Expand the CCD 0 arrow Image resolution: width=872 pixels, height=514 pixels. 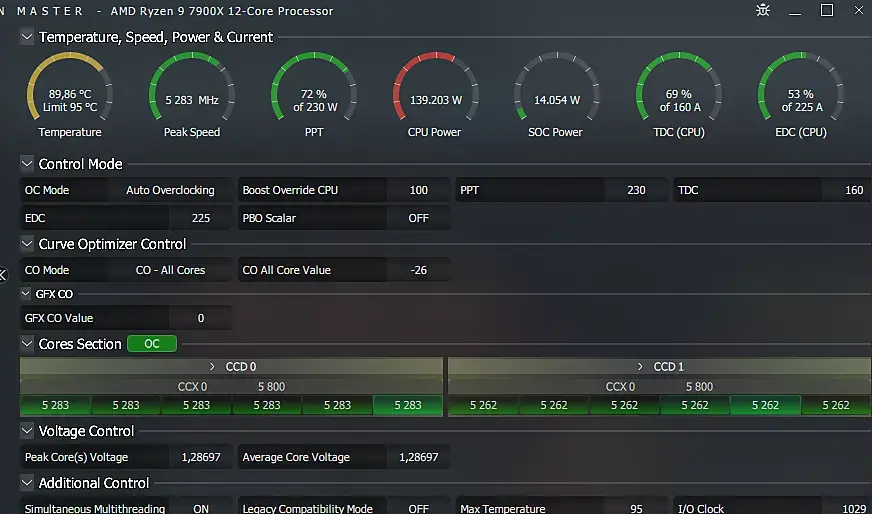[212, 367]
